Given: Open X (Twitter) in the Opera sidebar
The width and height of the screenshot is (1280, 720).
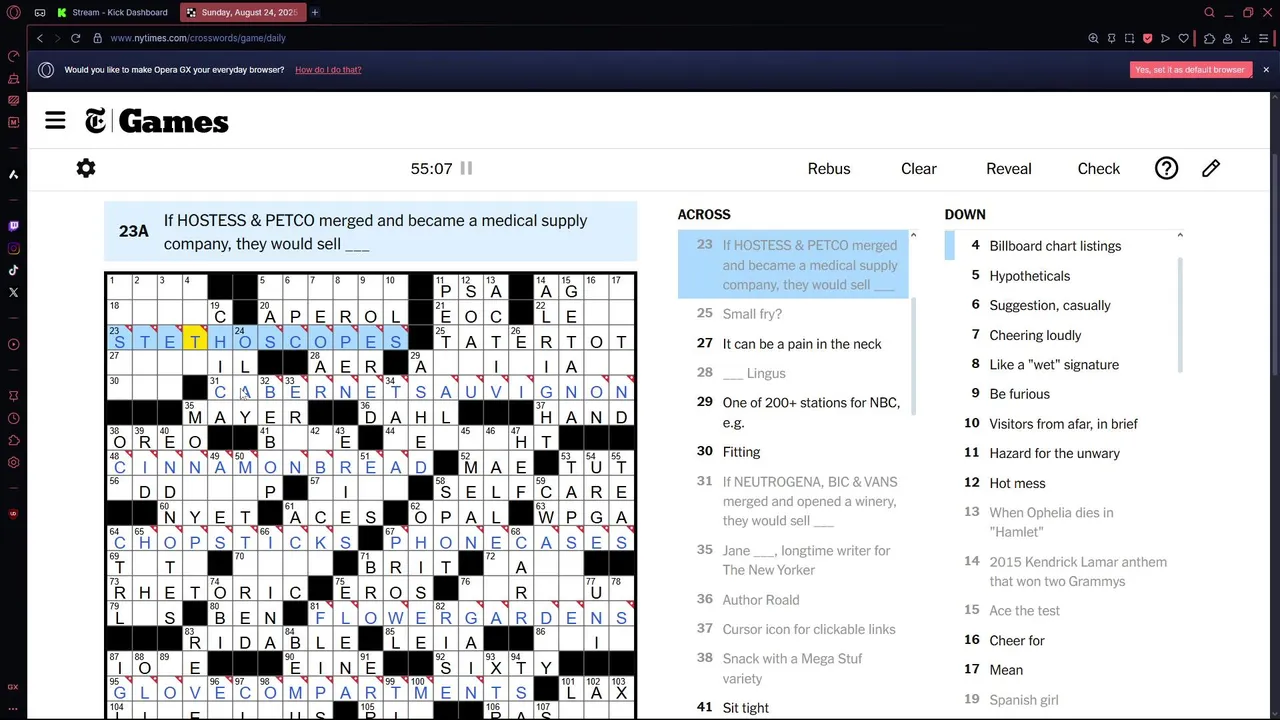Looking at the screenshot, I should pos(13,292).
